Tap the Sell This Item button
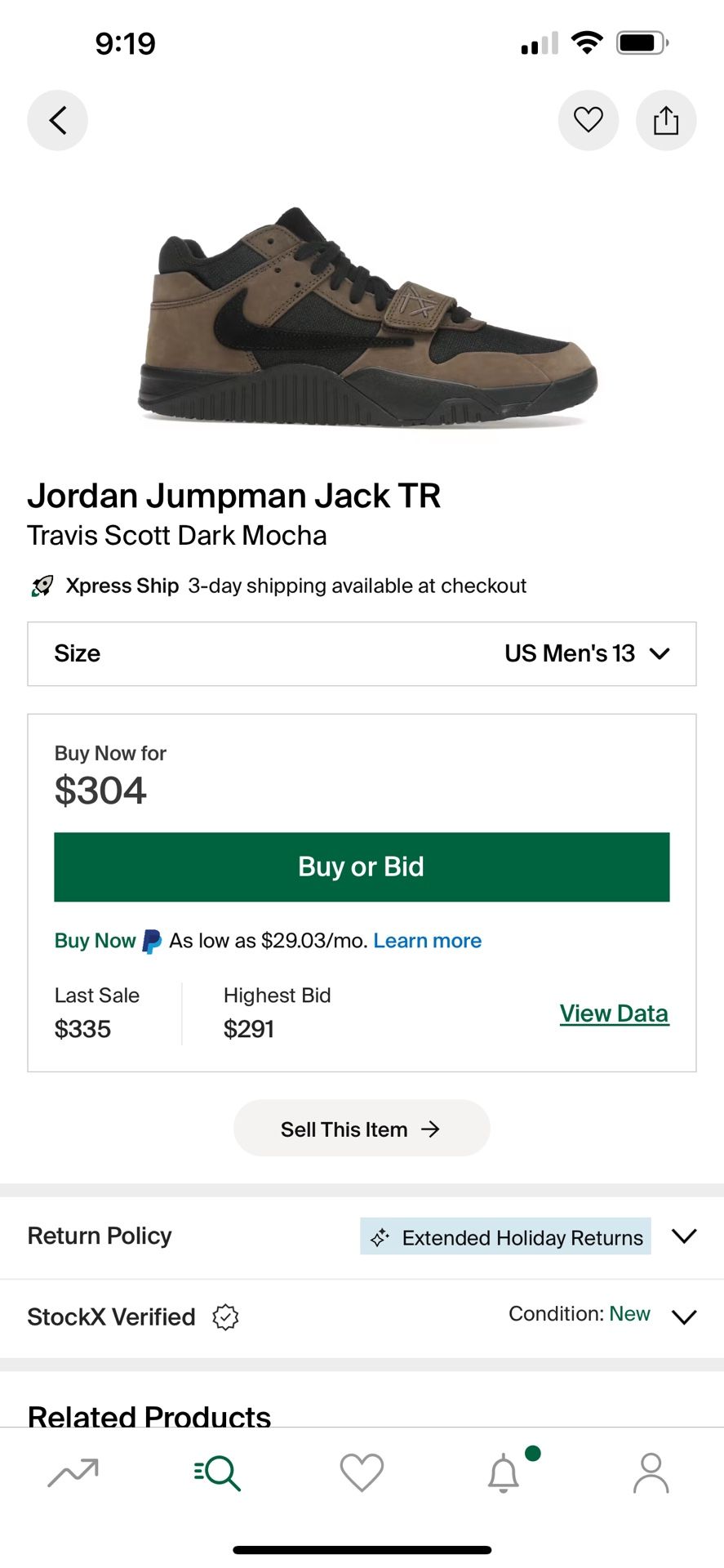 pyautogui.click(x=361, y=1129)
